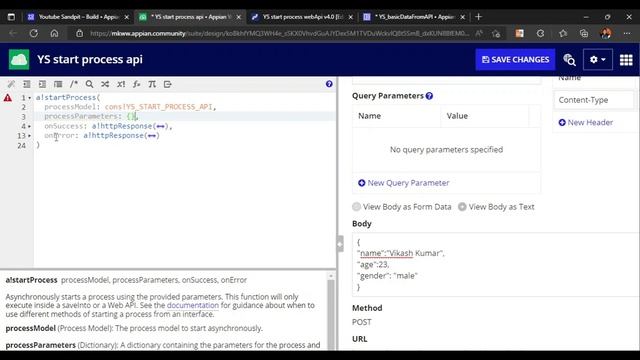Click the x! rule input icon
Screen dimensions: 640x360
coord(121,84)
